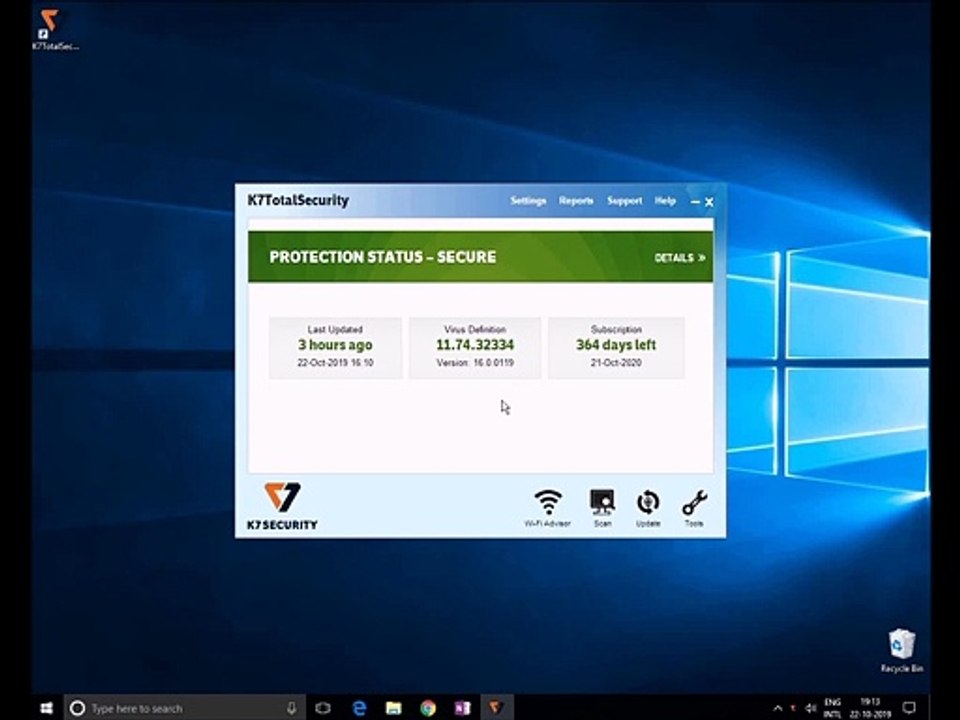Click the Task View taskbar icon
The height and width of the screenshot is (720, 960).
pos(323,708)
